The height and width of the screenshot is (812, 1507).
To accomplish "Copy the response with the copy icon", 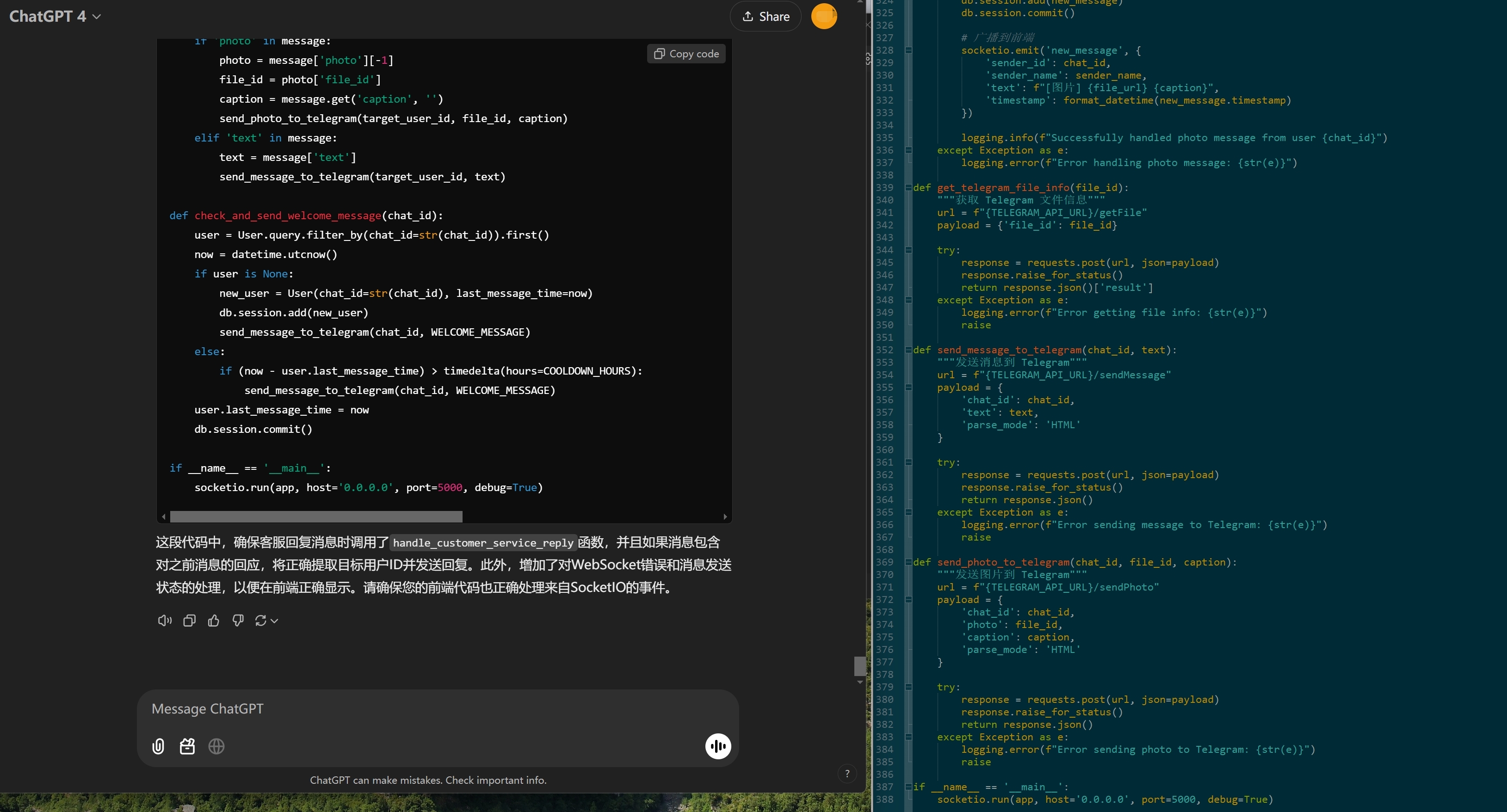I will click(189, 621).
